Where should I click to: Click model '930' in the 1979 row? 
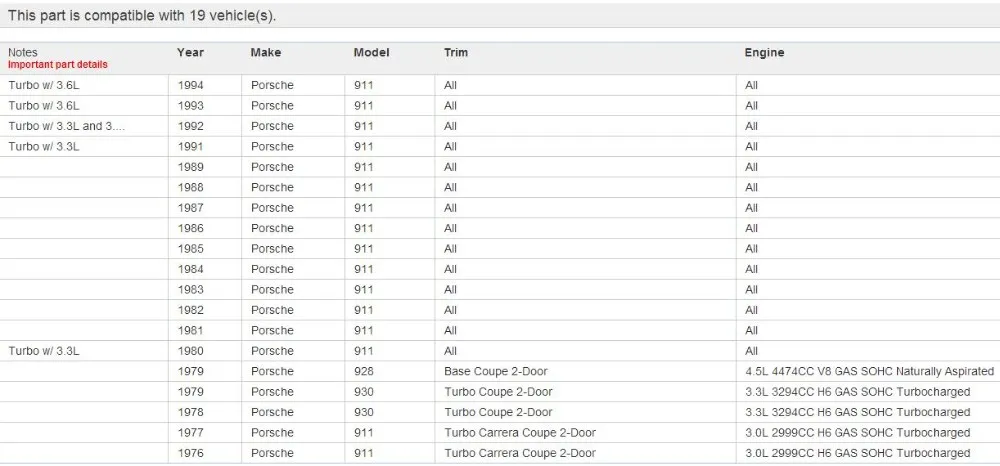point(364,391)
